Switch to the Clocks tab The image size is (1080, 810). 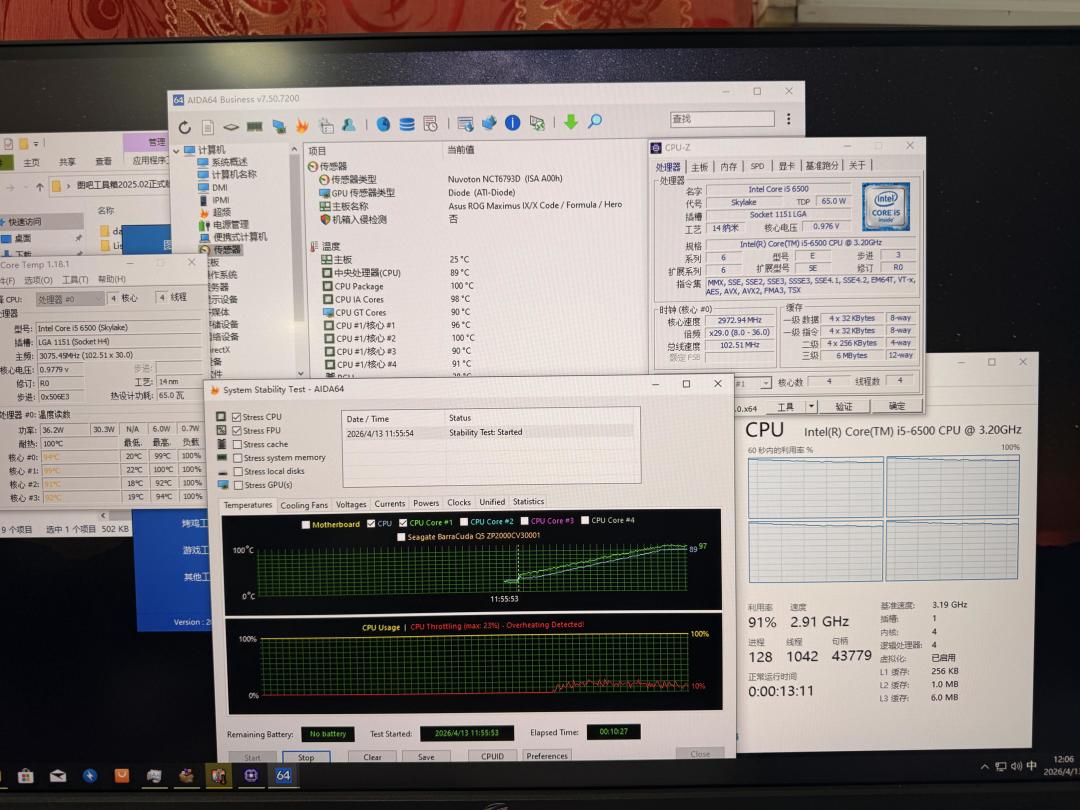[x=459, y=502]
